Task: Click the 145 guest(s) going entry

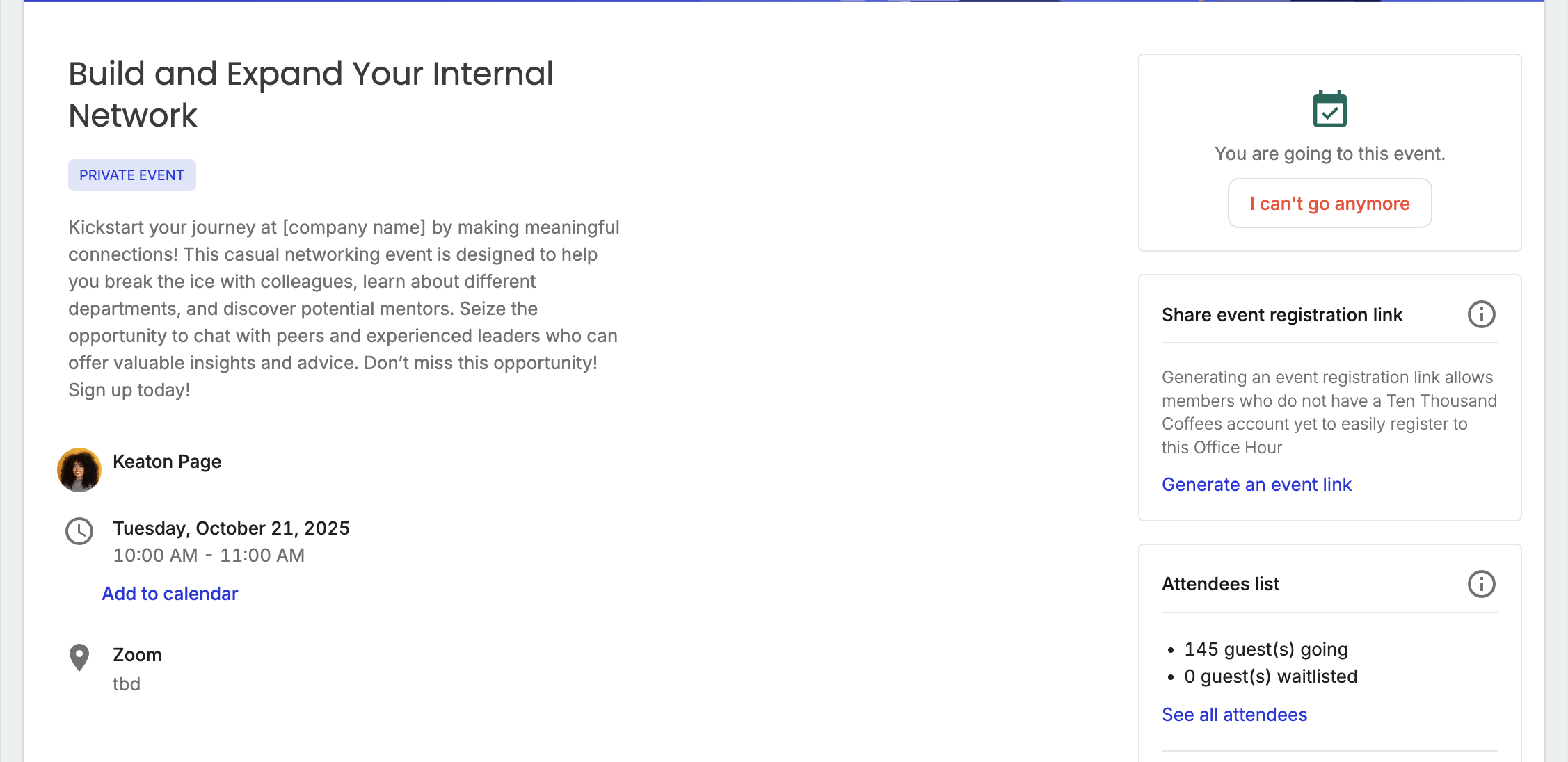Action: [1266, 649]
